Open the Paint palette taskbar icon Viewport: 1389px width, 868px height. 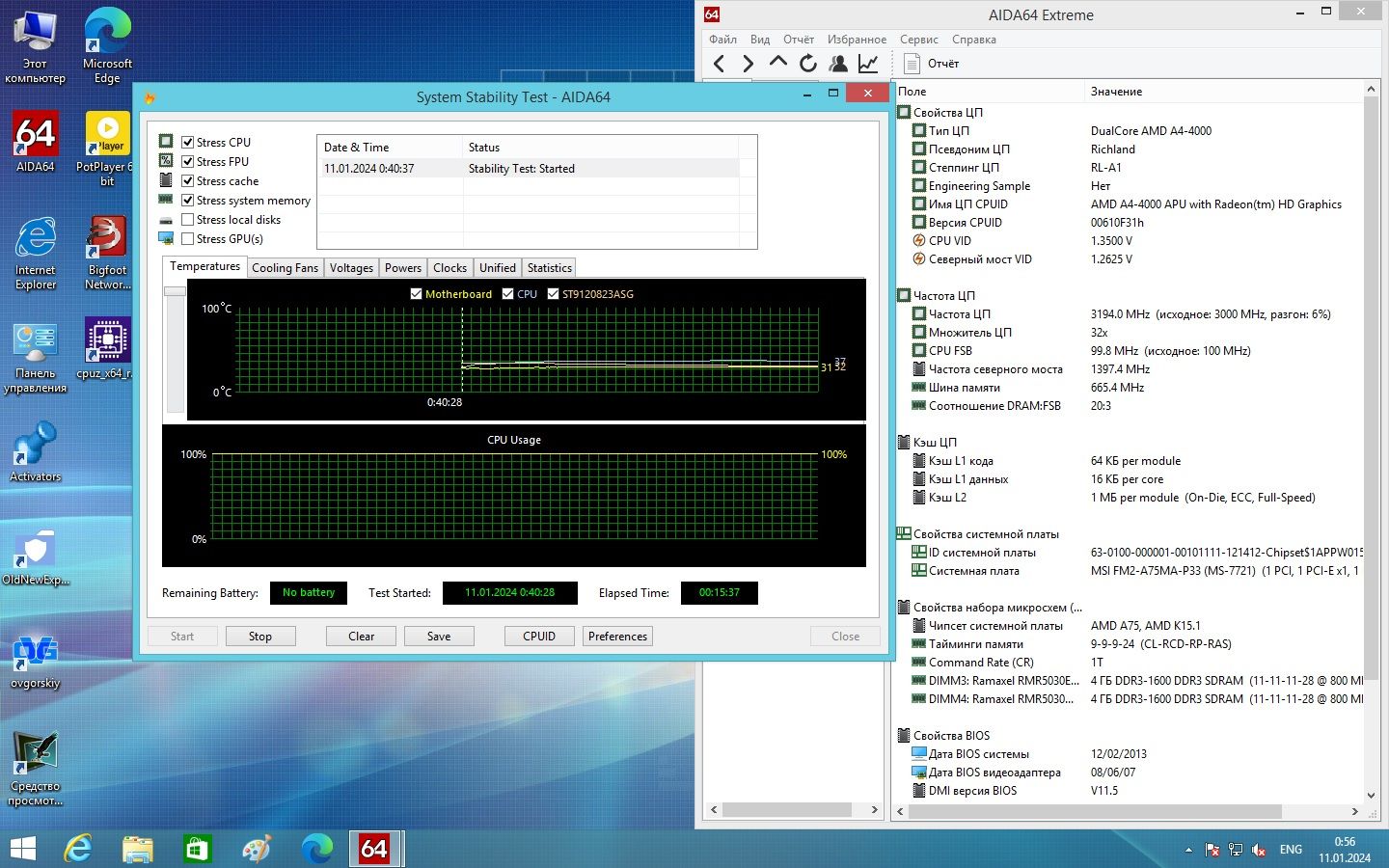[257, 849]
